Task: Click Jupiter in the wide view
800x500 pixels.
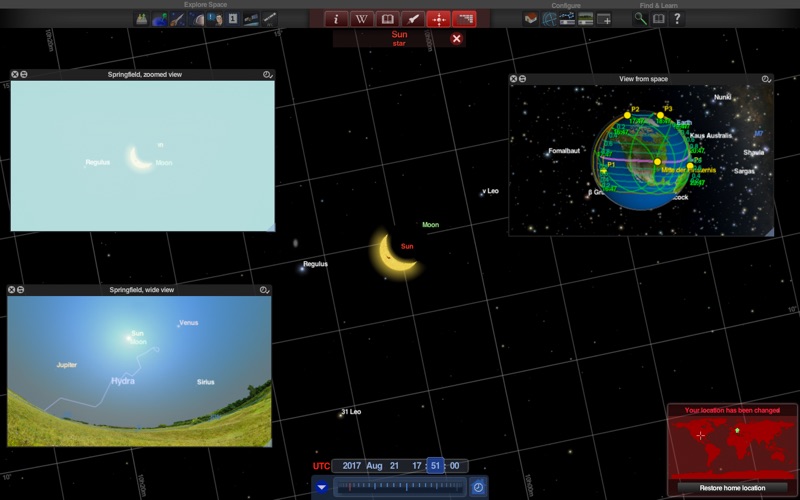Action: [67, 365]
